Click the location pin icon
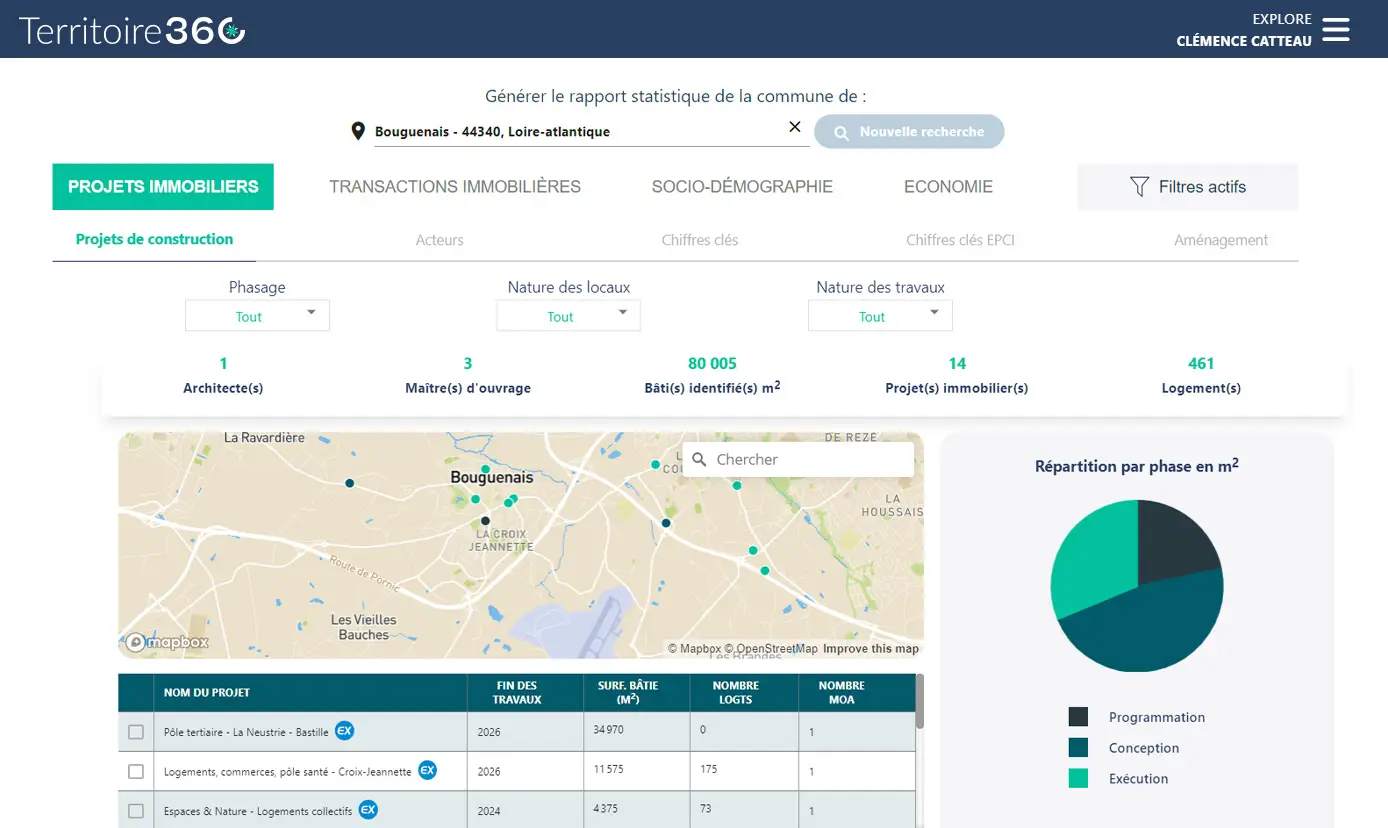Screen dimensions: 1388x828 pos(358,131)
